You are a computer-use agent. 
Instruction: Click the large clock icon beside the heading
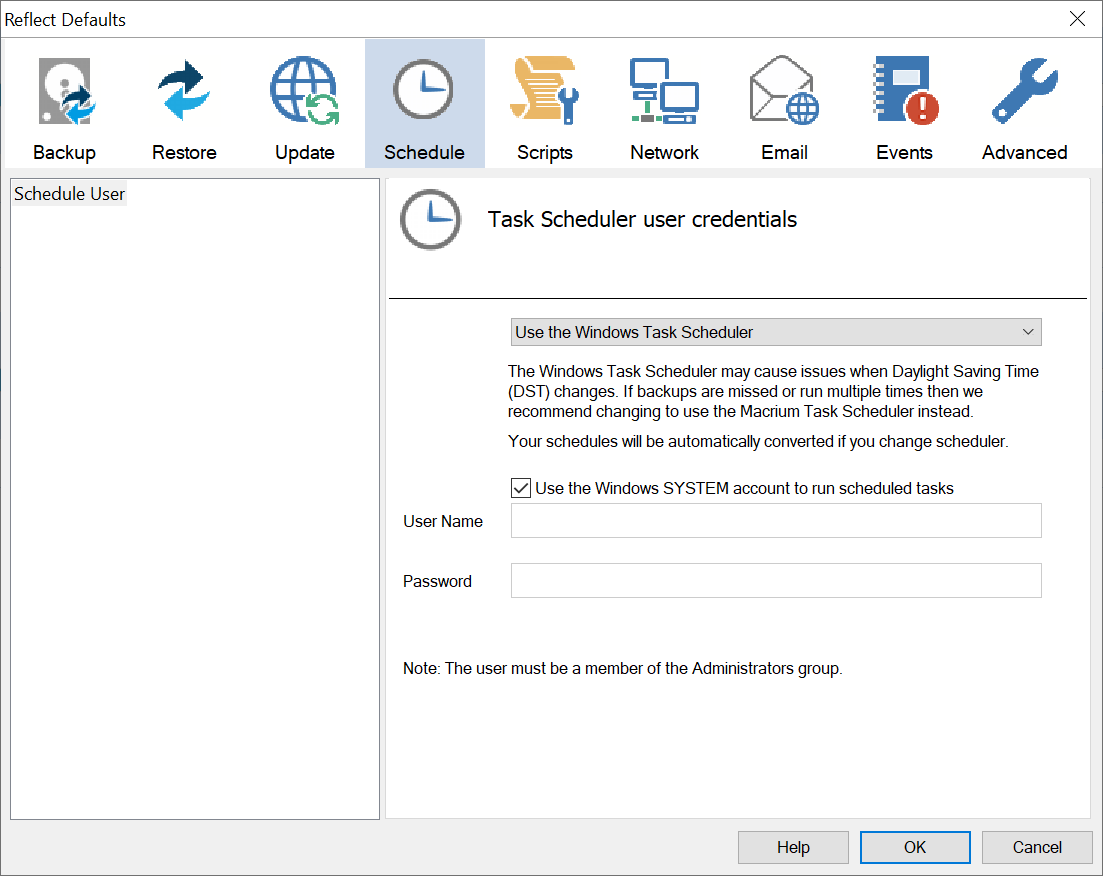[x=431, y=220]
